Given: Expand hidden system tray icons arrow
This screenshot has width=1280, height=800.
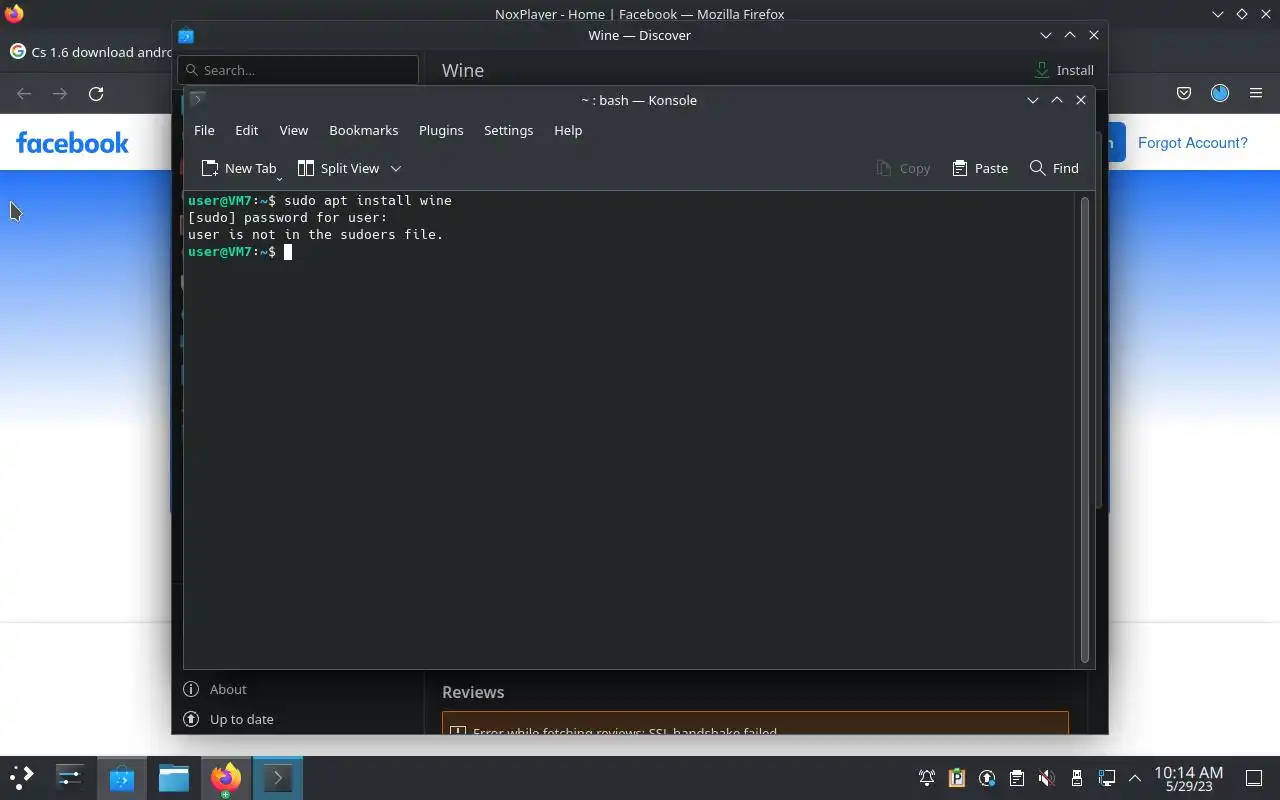Looking at the screenshot, I should point(1135,778).
